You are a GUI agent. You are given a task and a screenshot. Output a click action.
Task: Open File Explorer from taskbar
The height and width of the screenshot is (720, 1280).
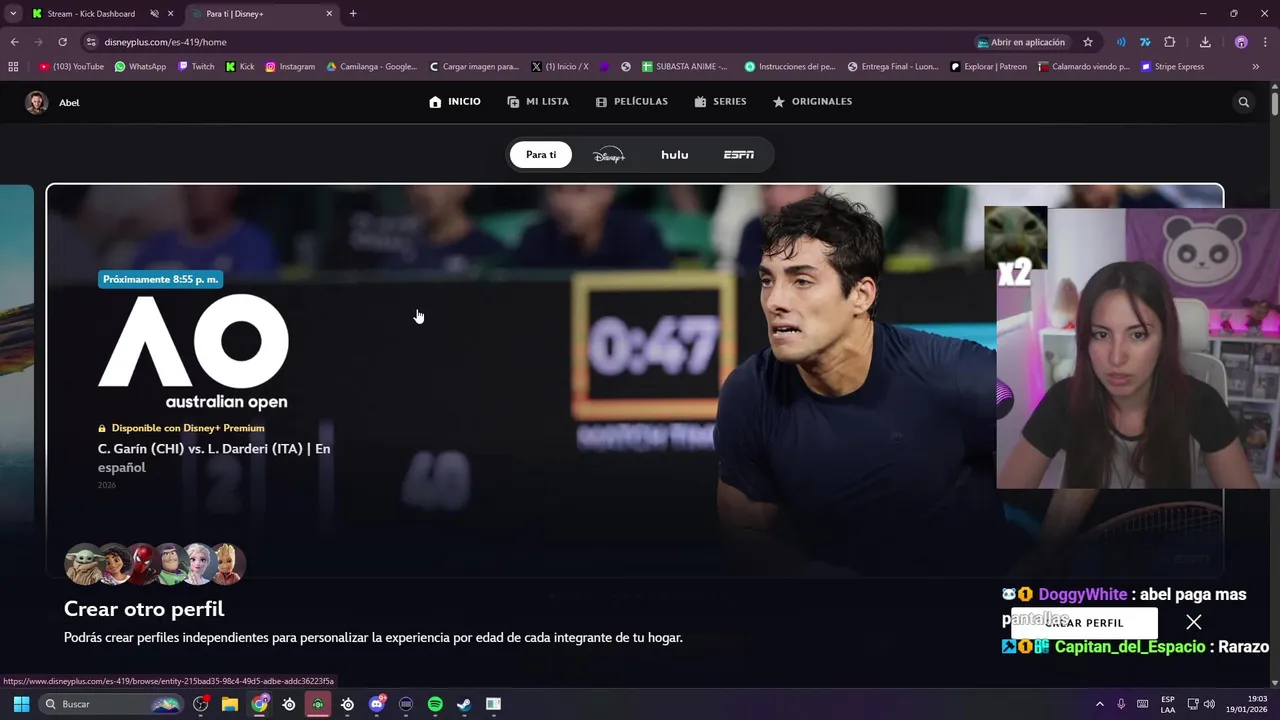point(230,704)
